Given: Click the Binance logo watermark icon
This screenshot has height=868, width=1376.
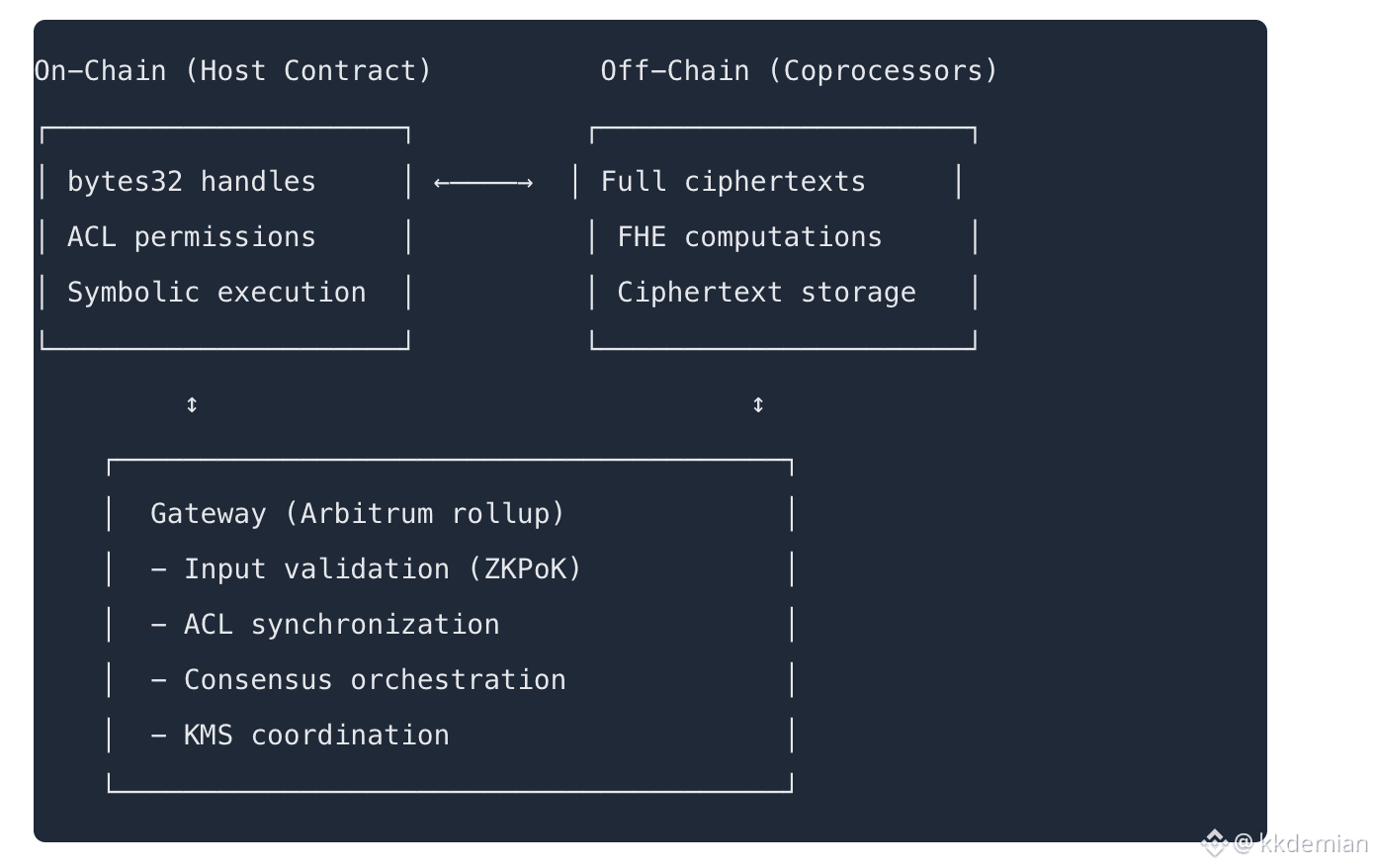Looking at the screenshot, I should click(1214, 843).
